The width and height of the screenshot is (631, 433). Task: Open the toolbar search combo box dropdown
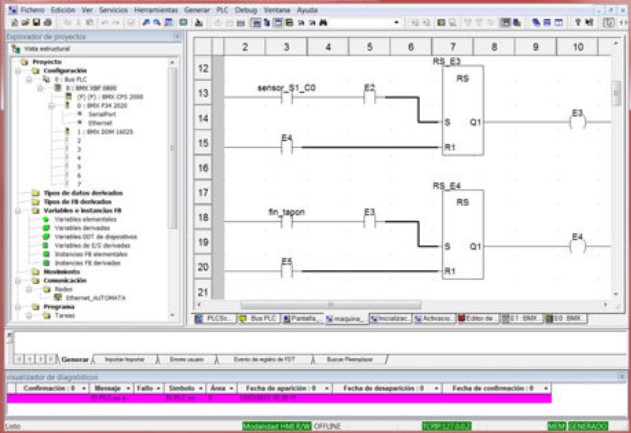point(396,23)
